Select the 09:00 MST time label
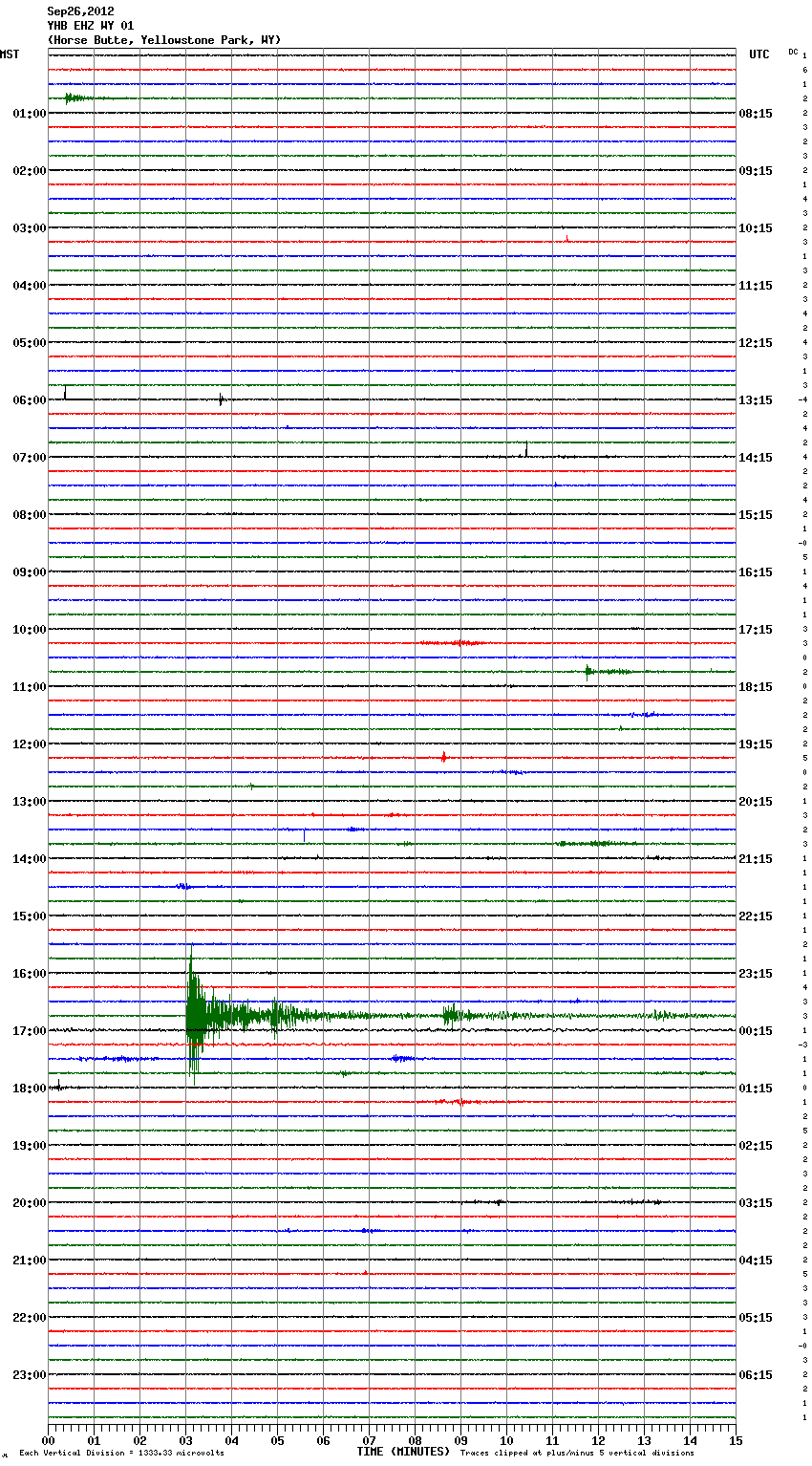This screenshot has width=812, height=1466. coord(30,572)
